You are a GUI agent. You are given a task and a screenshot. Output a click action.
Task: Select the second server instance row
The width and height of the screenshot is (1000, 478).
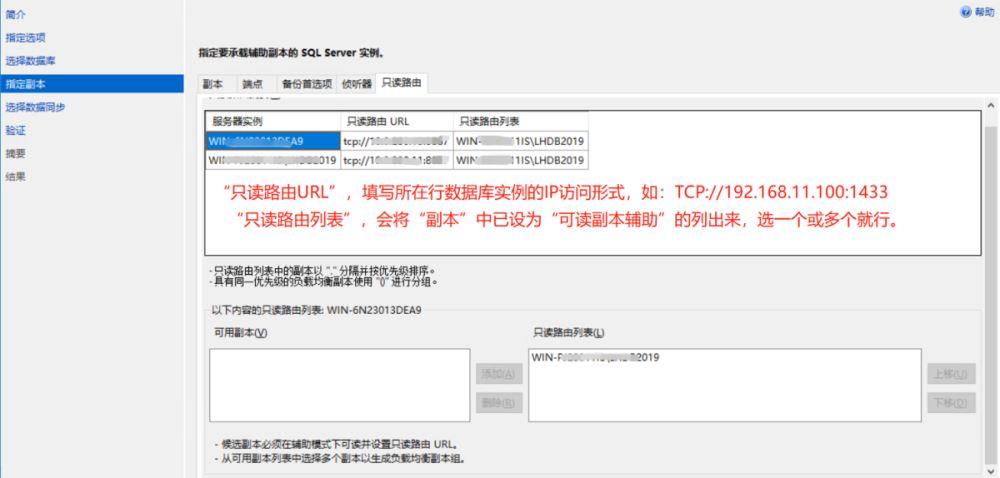(274, 160)
